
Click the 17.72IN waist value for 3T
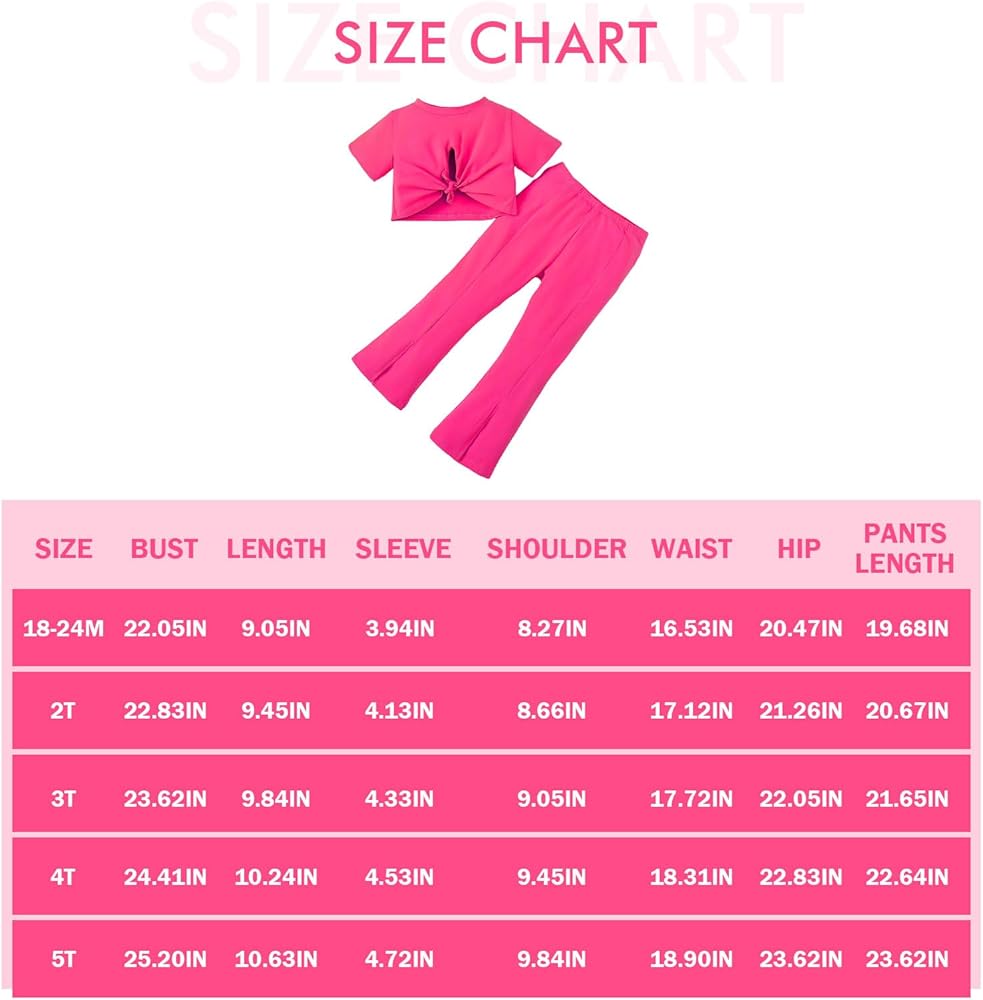pyautogui.click(x=692, y=799)
